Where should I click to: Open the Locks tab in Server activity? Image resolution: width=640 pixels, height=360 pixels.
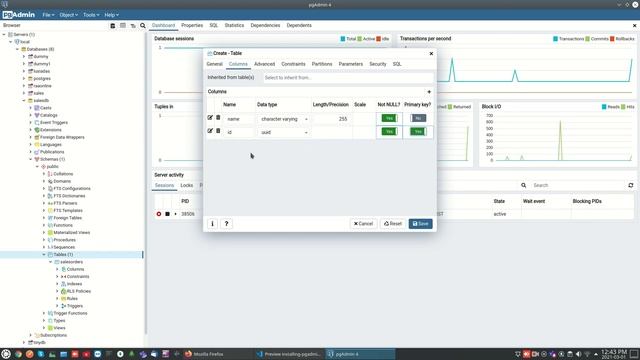pos(187,185)
